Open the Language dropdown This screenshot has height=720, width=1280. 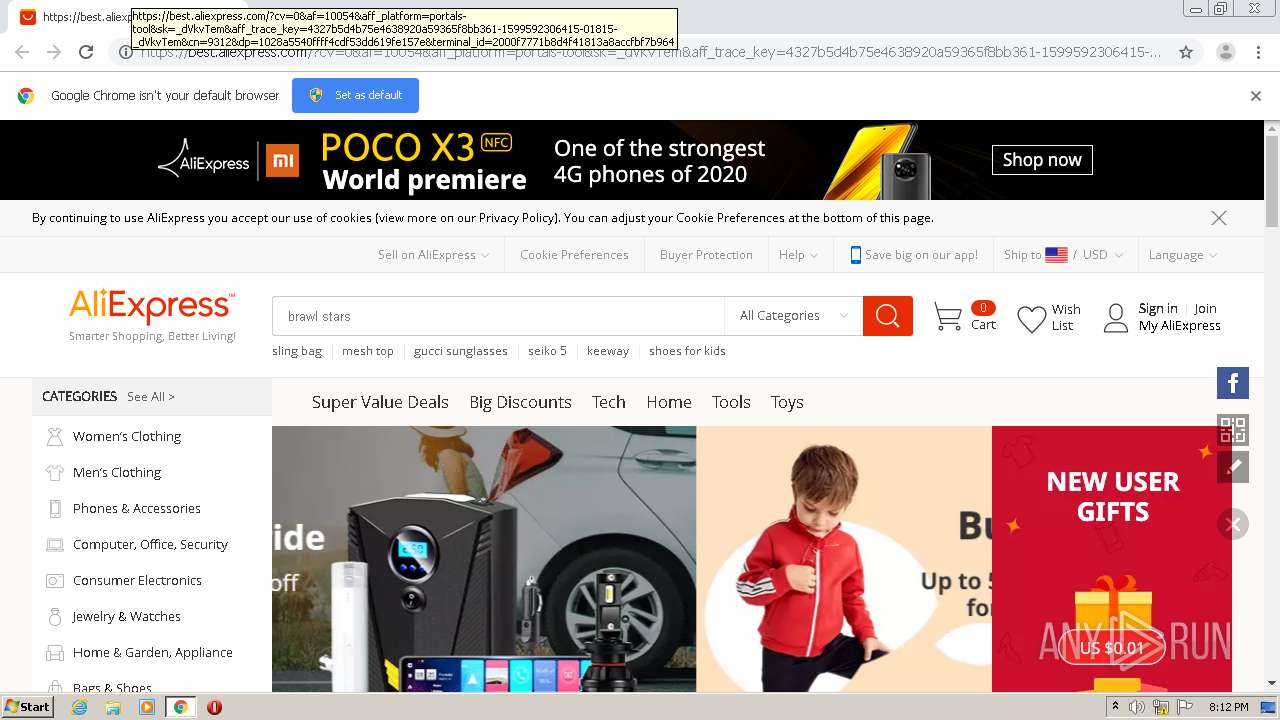[1183, 255]
